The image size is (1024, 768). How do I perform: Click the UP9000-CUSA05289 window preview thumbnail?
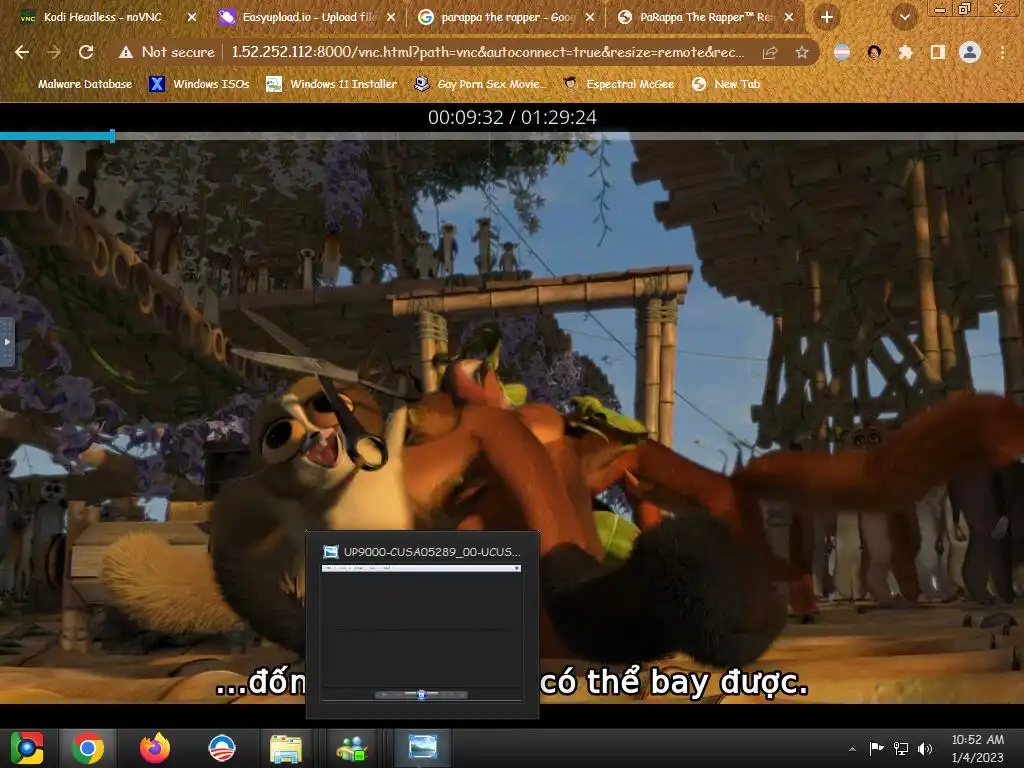click(x=422, y=633)
